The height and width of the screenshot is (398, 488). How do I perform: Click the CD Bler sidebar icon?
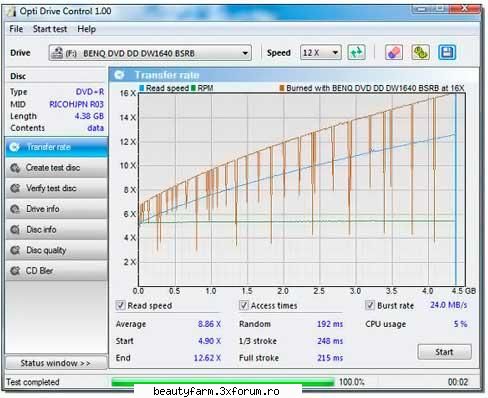click(x=15, y=271)
